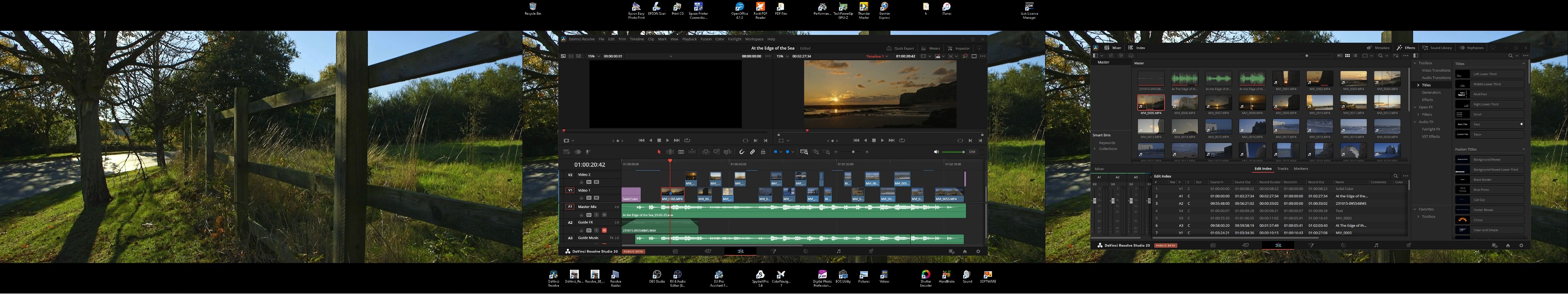Toggle loop playback in timeline viewer

[902, 141]
